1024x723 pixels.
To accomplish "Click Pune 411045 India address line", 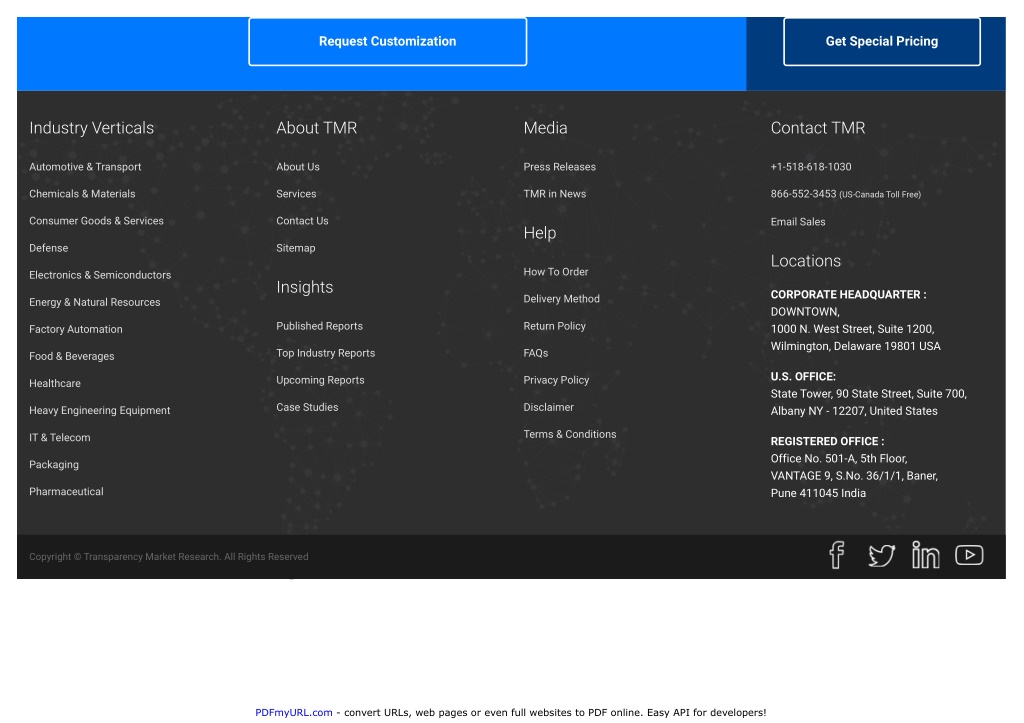I will coord(818,493).
